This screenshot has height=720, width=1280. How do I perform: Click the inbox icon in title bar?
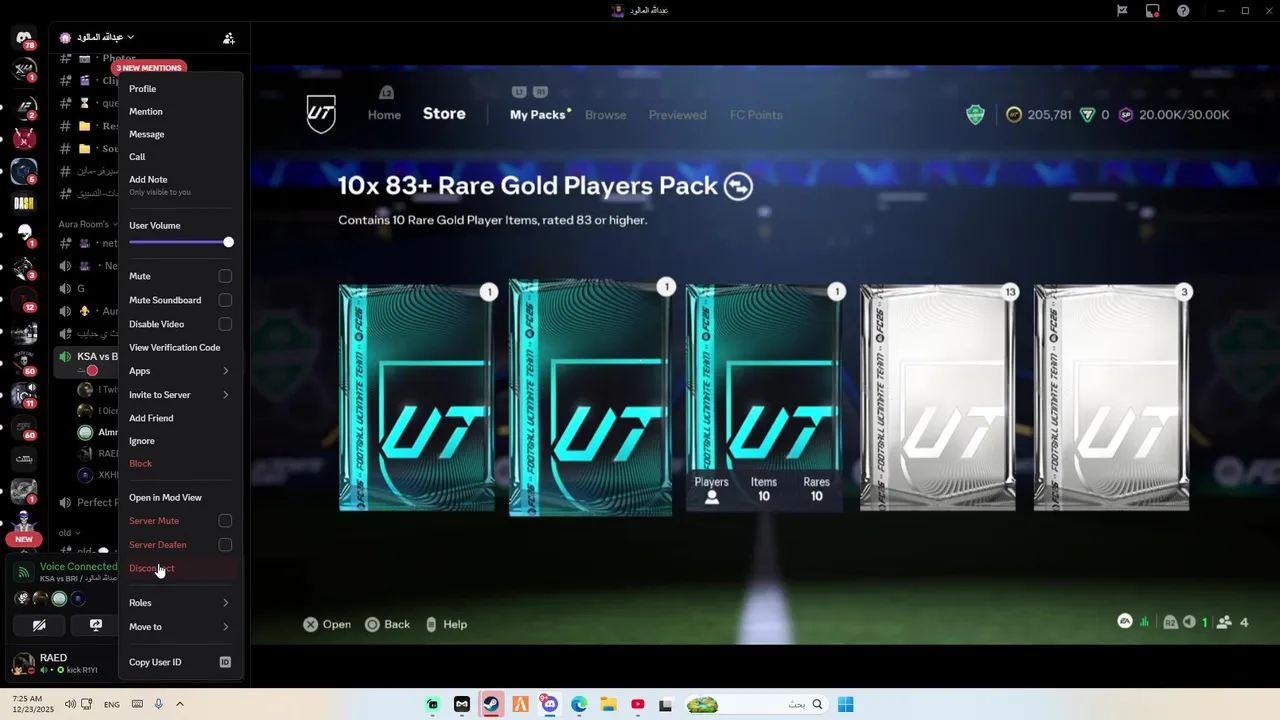pyautogui.click(x=1153, y=11)
